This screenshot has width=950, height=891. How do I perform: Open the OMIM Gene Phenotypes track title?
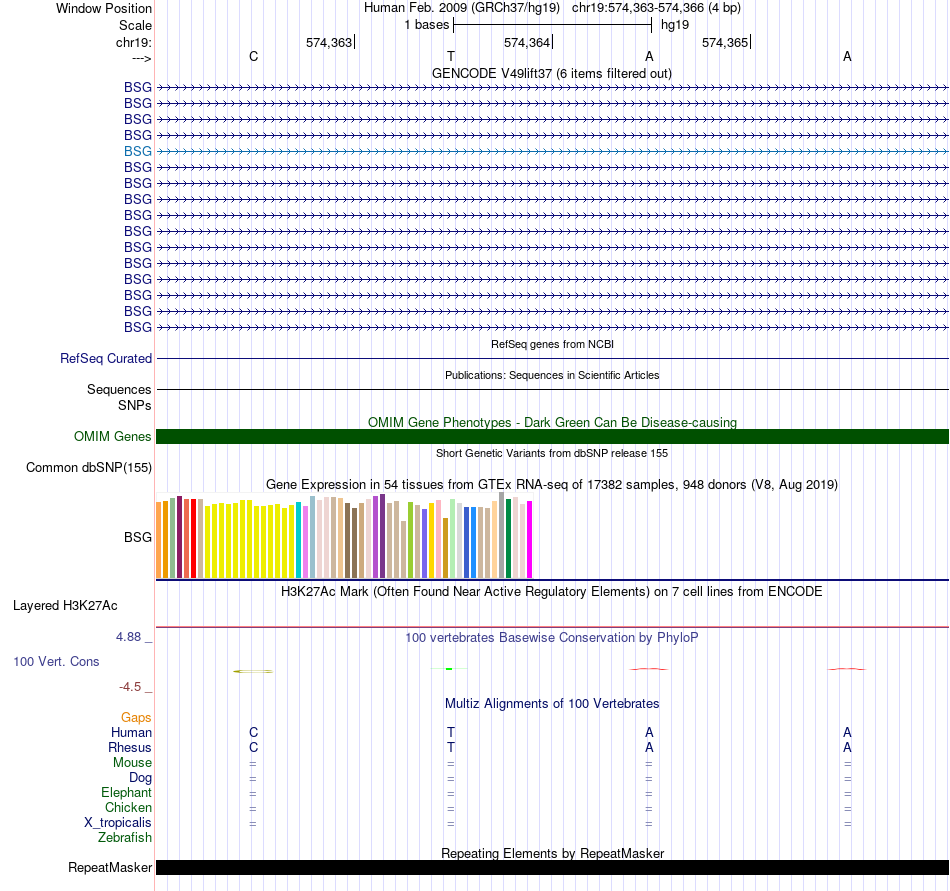coord(552,422)
